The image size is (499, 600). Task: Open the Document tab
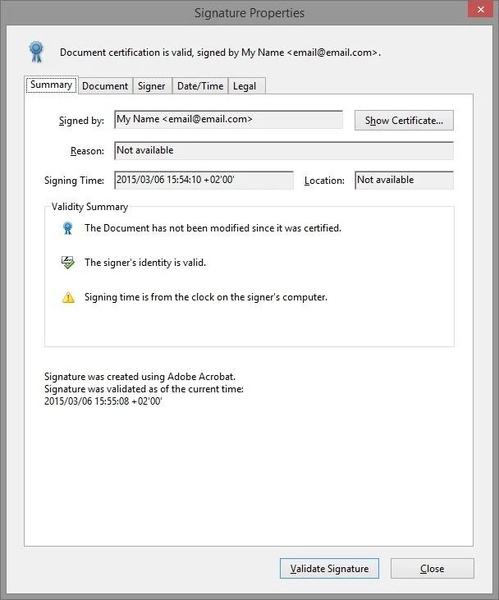click(x=105, y=86)
